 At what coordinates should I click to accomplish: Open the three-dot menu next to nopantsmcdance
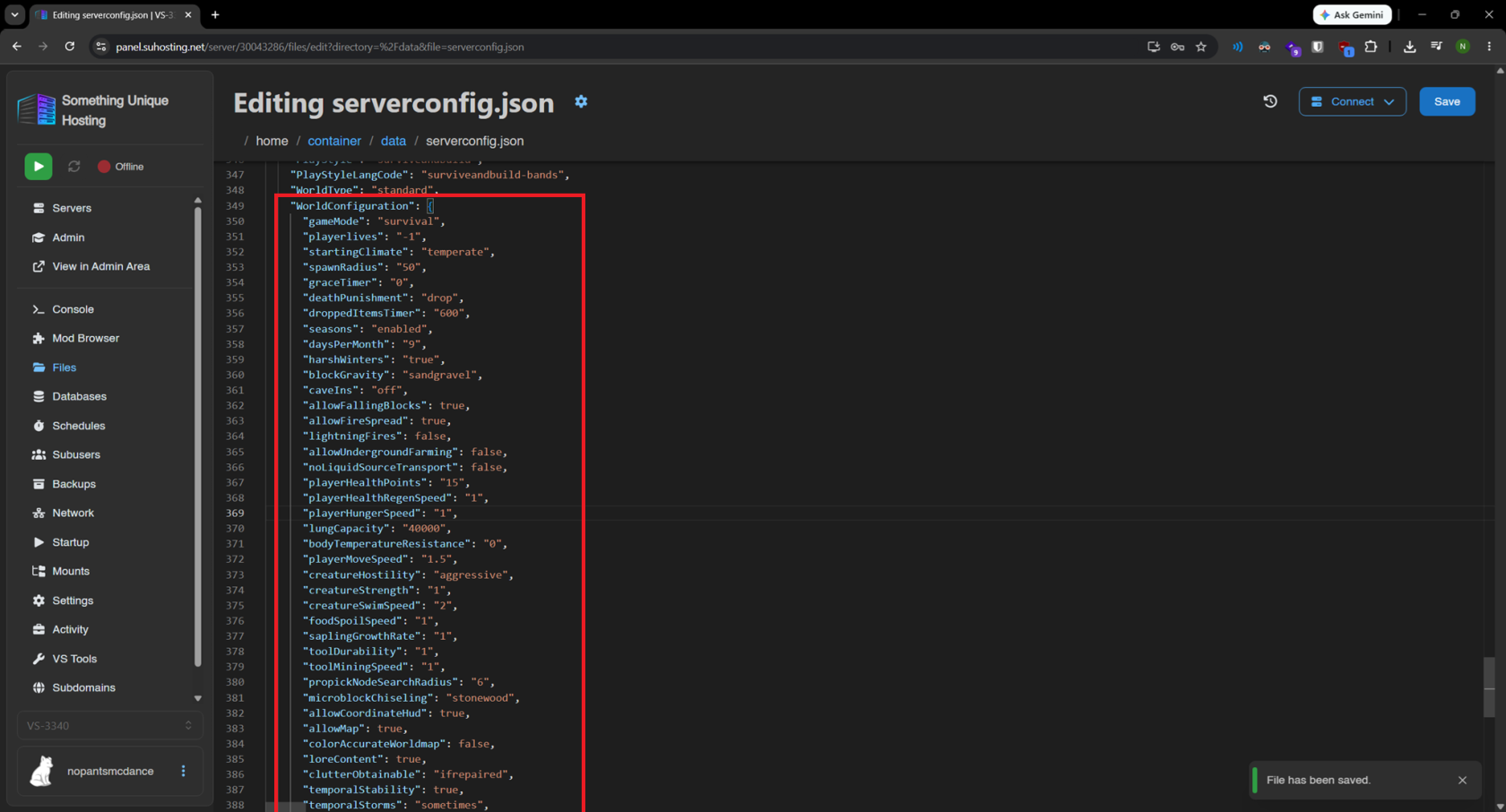pos(184,771)
